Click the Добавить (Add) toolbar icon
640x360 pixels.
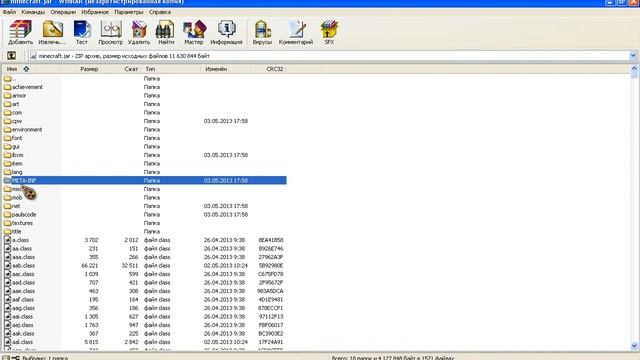20,32
